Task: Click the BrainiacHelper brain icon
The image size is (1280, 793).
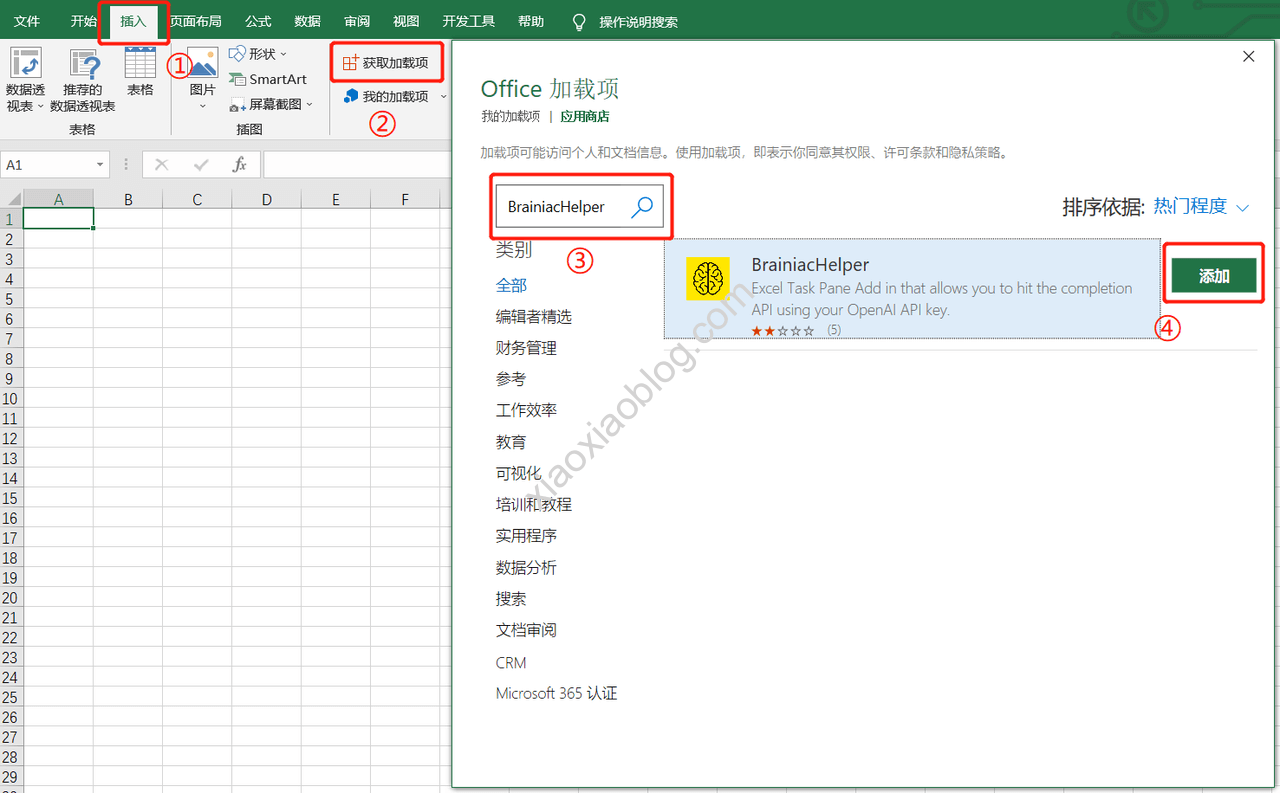Action: (x=708, y=279)
